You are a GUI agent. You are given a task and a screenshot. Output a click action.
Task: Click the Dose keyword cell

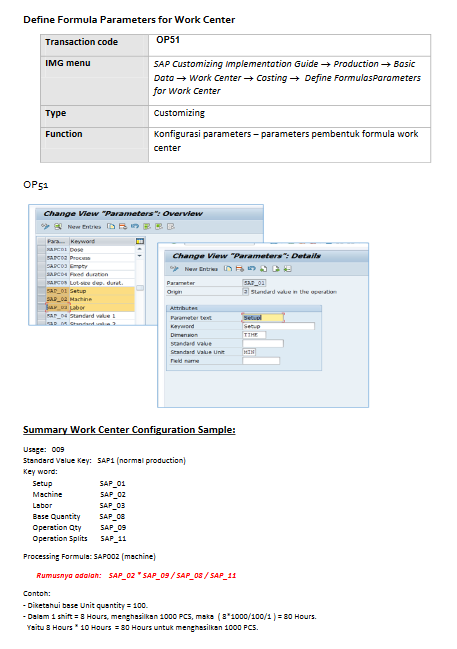(102, 250)
